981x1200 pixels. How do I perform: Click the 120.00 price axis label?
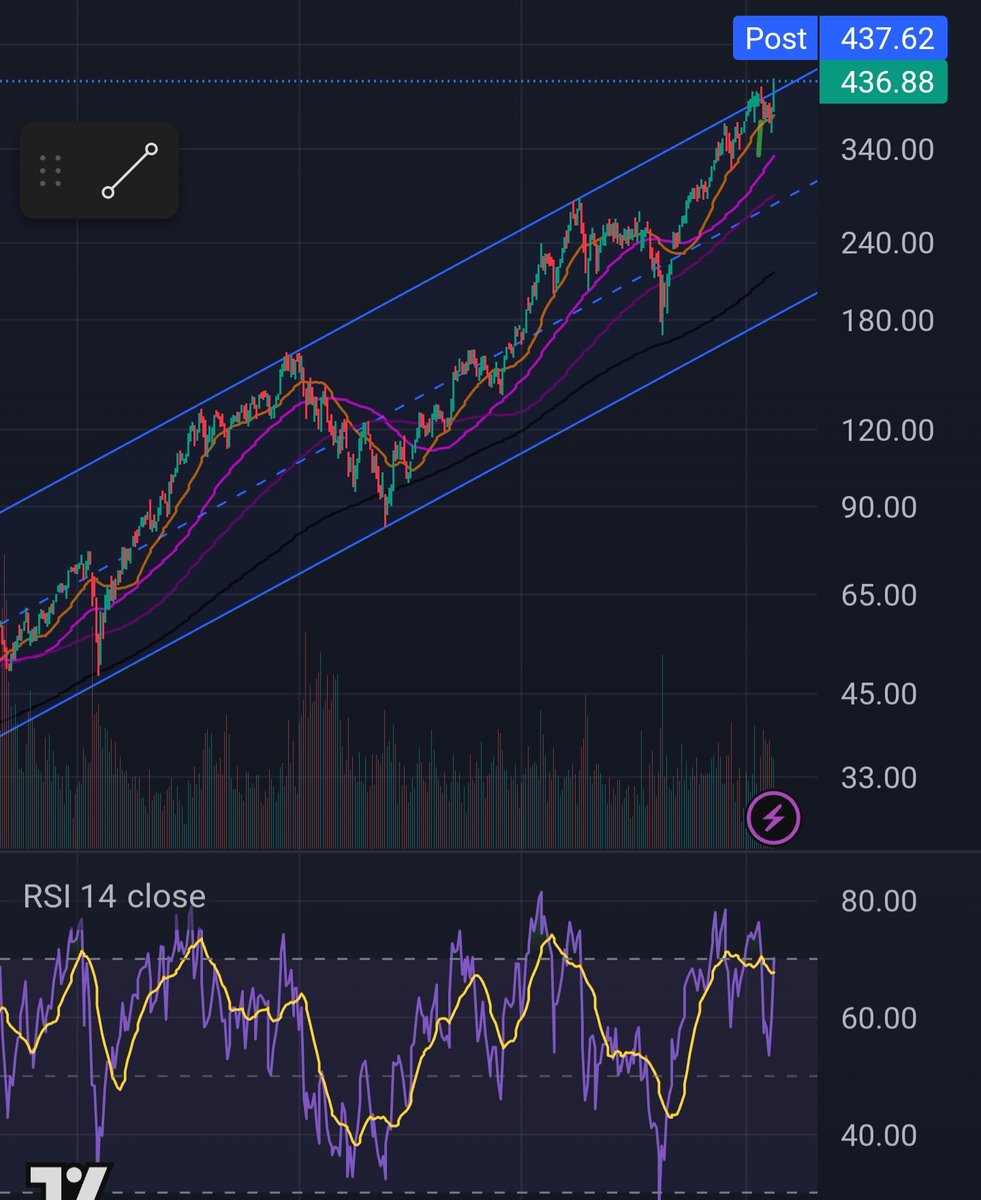[888, 431]
